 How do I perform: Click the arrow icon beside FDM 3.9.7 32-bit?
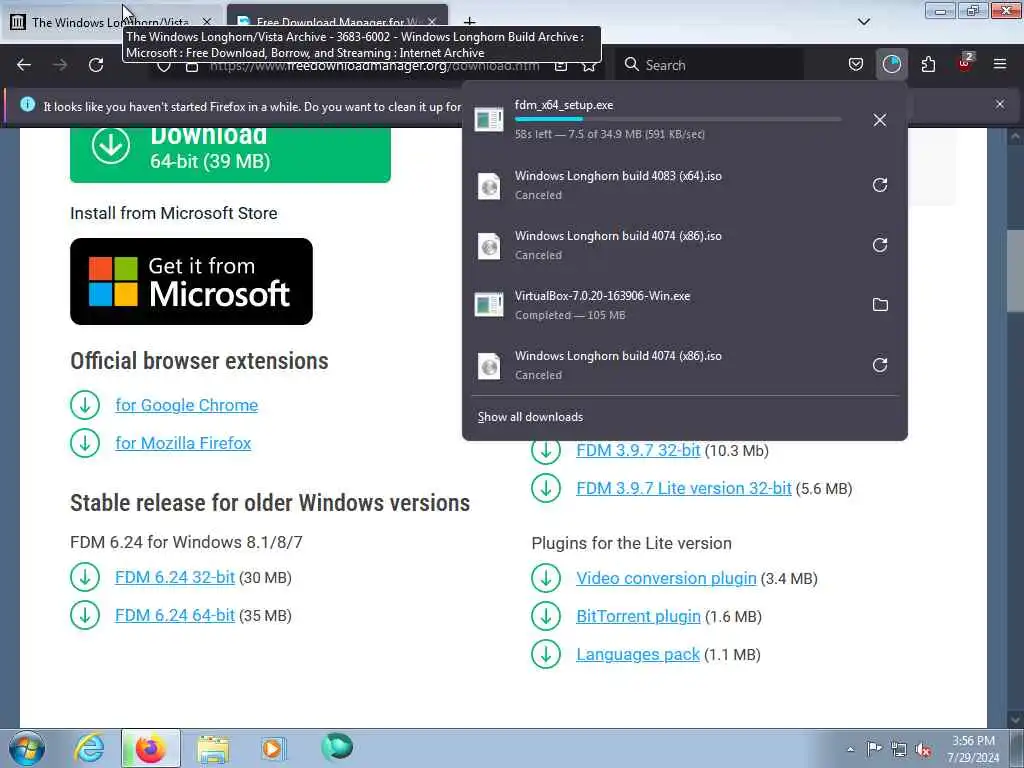(546, 451)
